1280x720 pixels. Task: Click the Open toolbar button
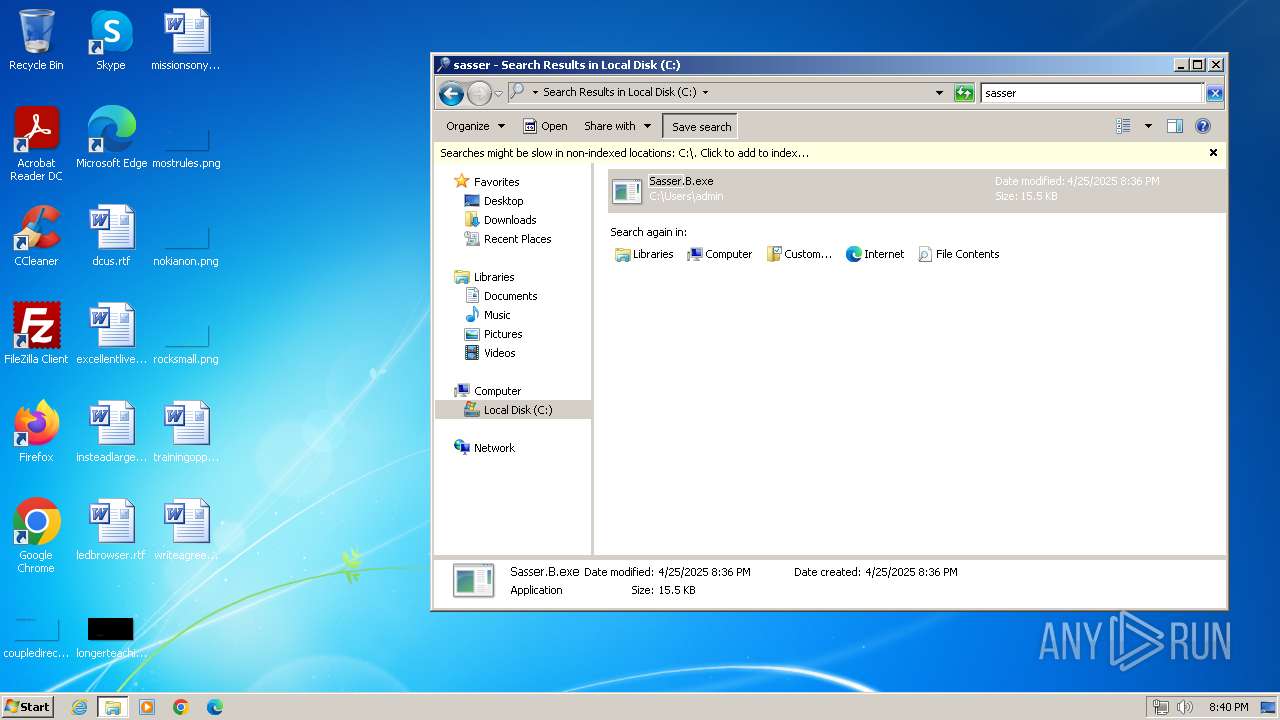545,126
